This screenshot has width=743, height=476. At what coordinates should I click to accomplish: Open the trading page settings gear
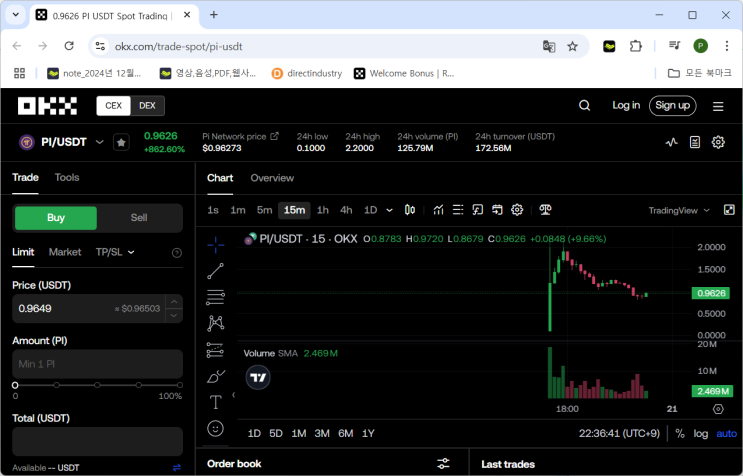(x=718, y=142)
